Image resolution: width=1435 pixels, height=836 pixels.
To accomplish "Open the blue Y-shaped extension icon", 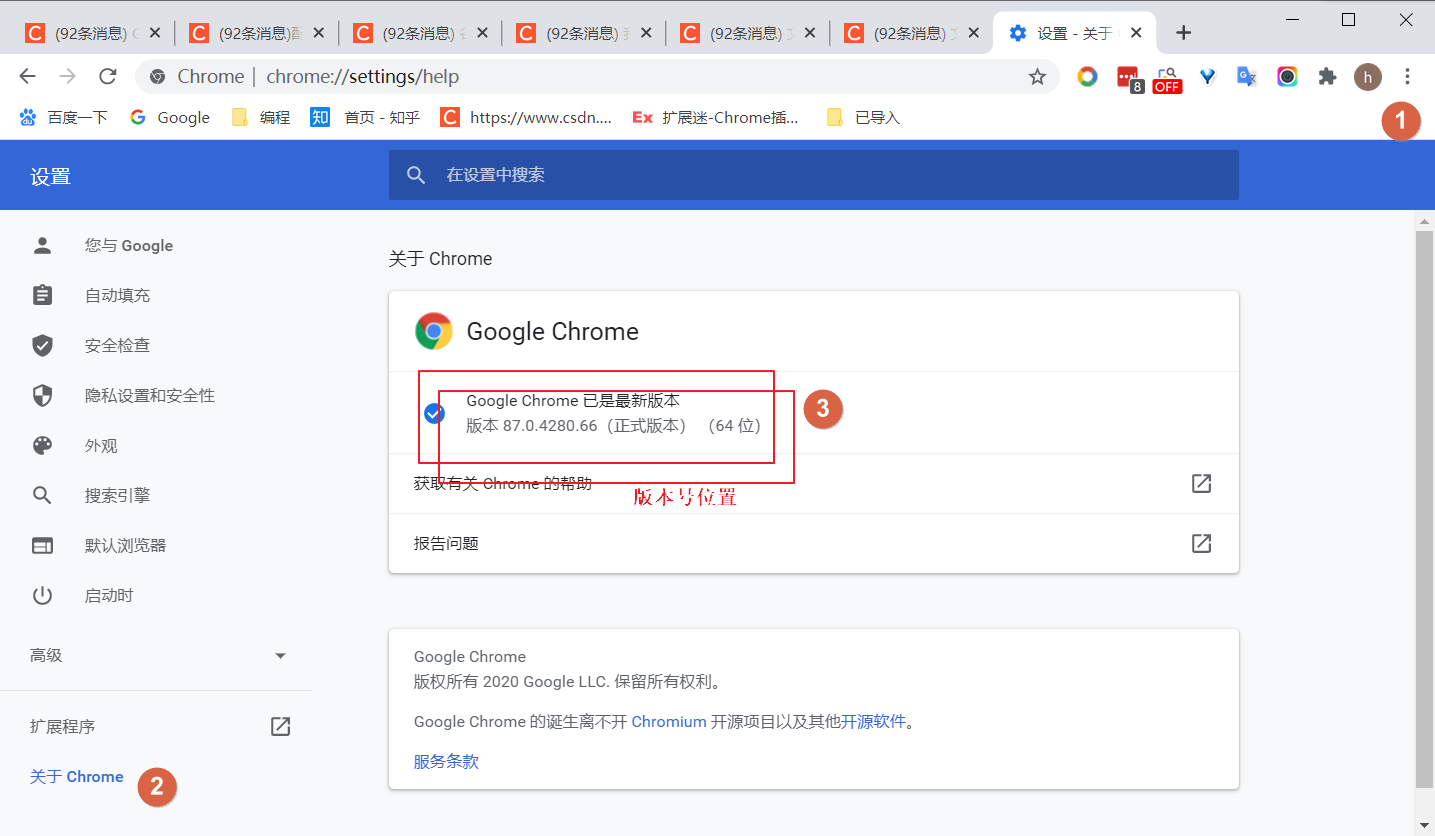I will [x=1208, y=77].
